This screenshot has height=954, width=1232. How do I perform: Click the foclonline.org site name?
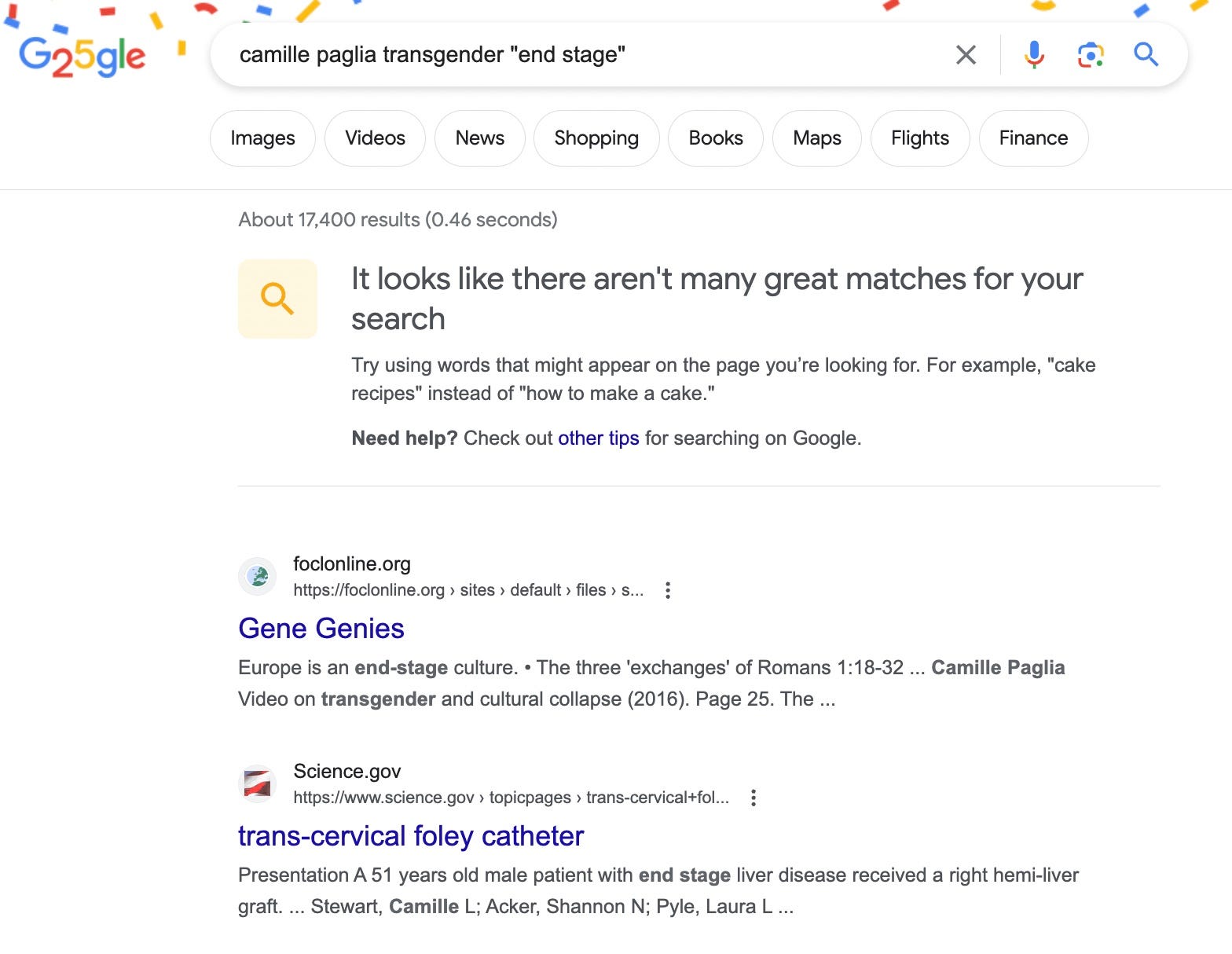[x=352, y=564]
